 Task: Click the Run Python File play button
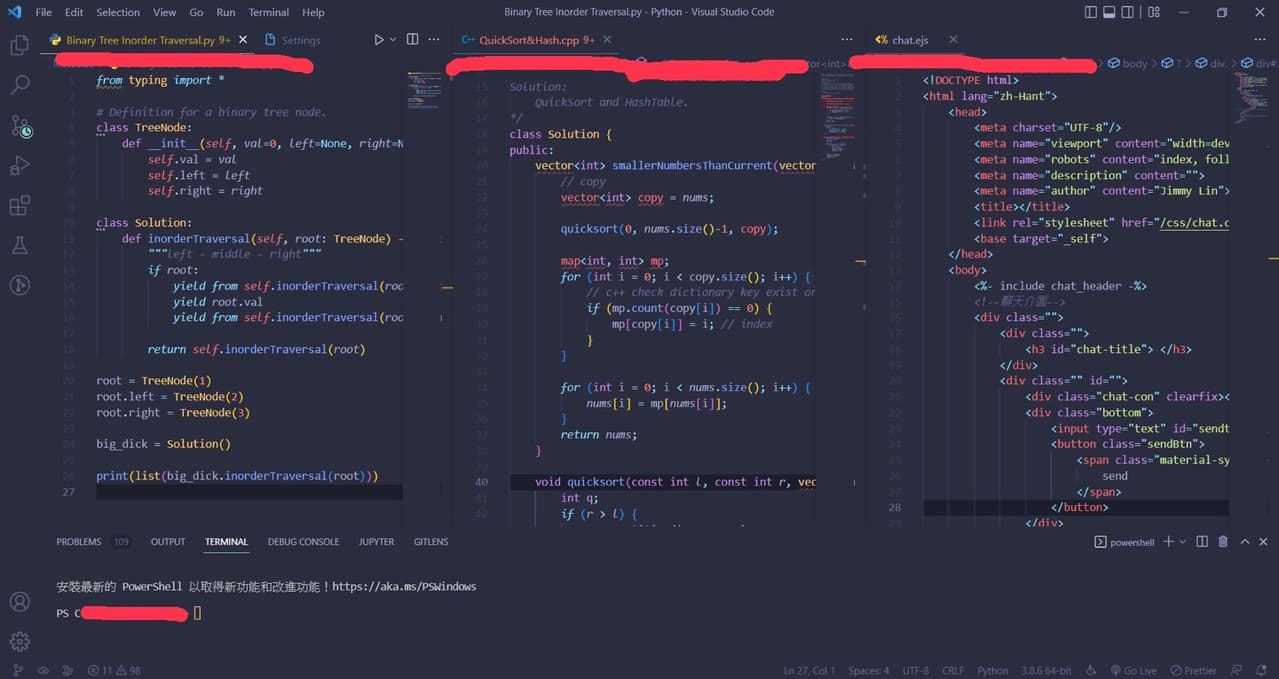378,40
